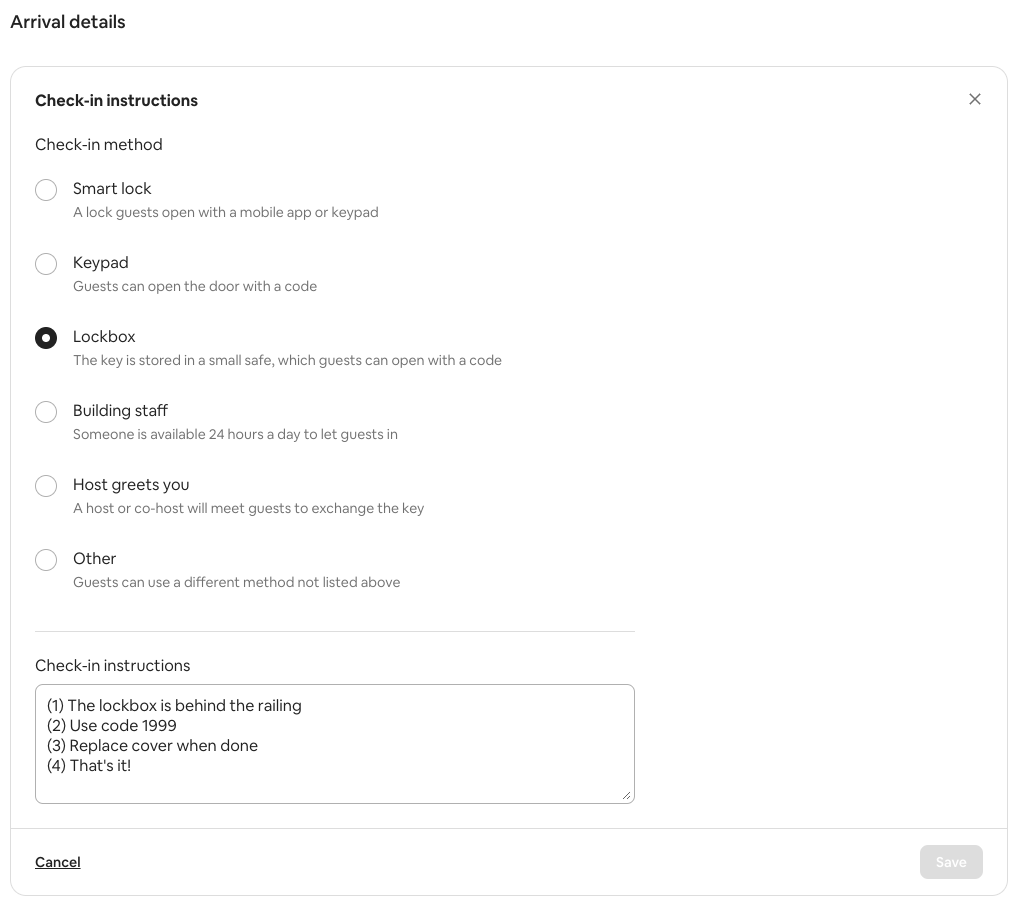Close the Check-in instructions dialog

pyautogui.click(x=975, y=99)
